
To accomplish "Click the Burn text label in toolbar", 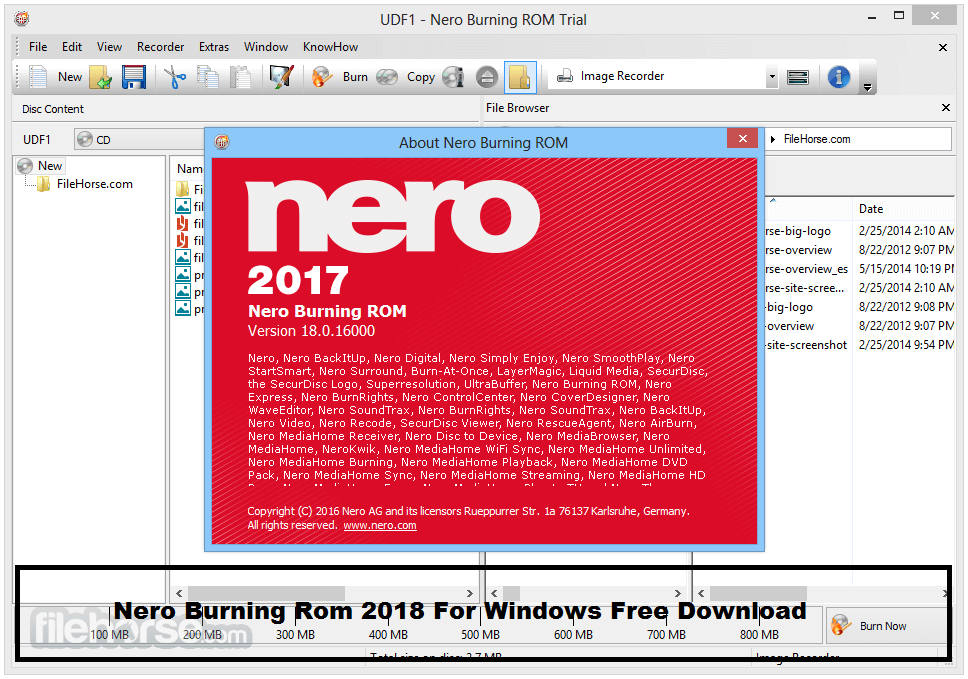I will tap(355, 77).
